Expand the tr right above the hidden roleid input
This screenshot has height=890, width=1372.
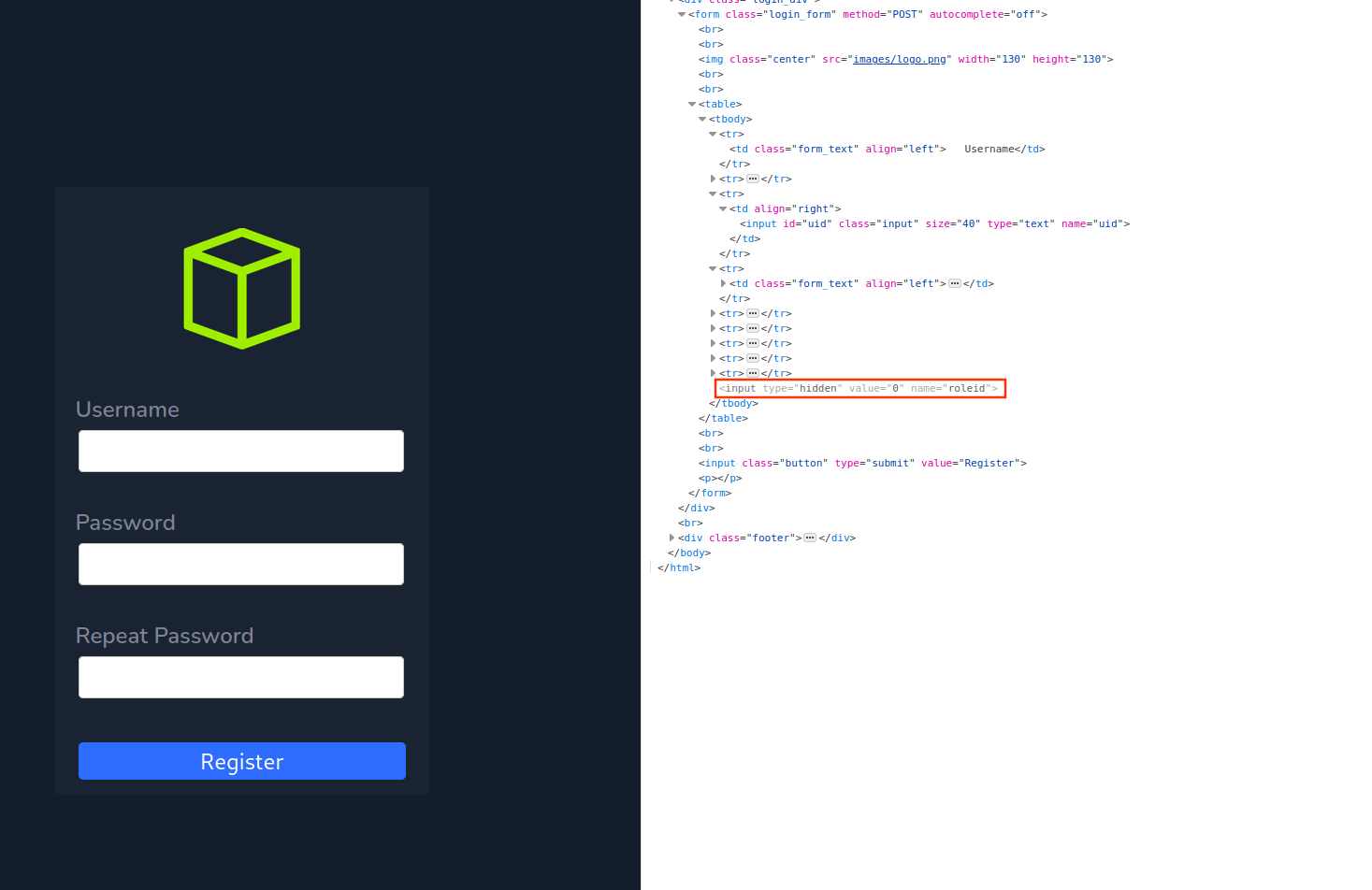tap(713, 374)
